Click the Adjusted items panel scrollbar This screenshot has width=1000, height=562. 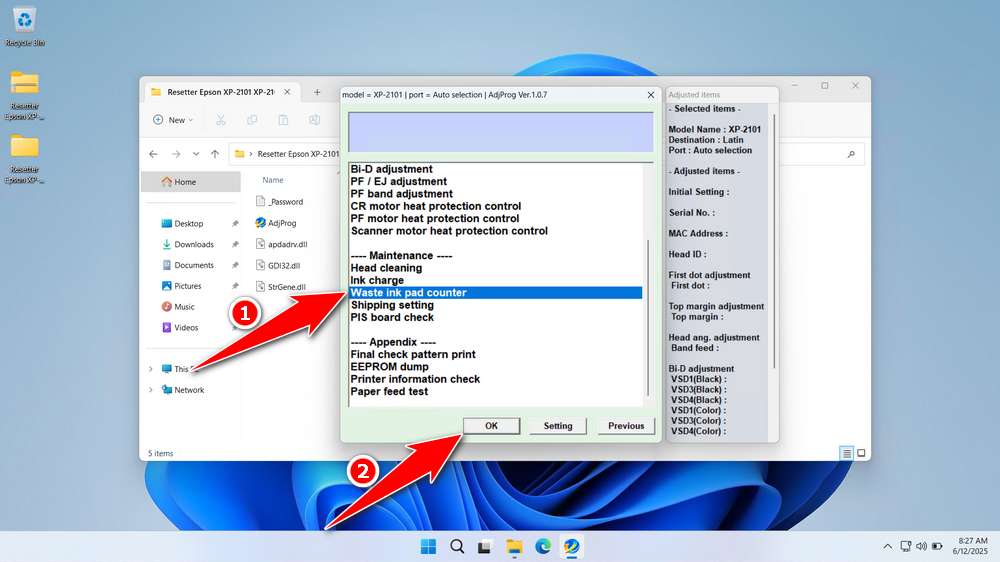[x=774, y=241]
